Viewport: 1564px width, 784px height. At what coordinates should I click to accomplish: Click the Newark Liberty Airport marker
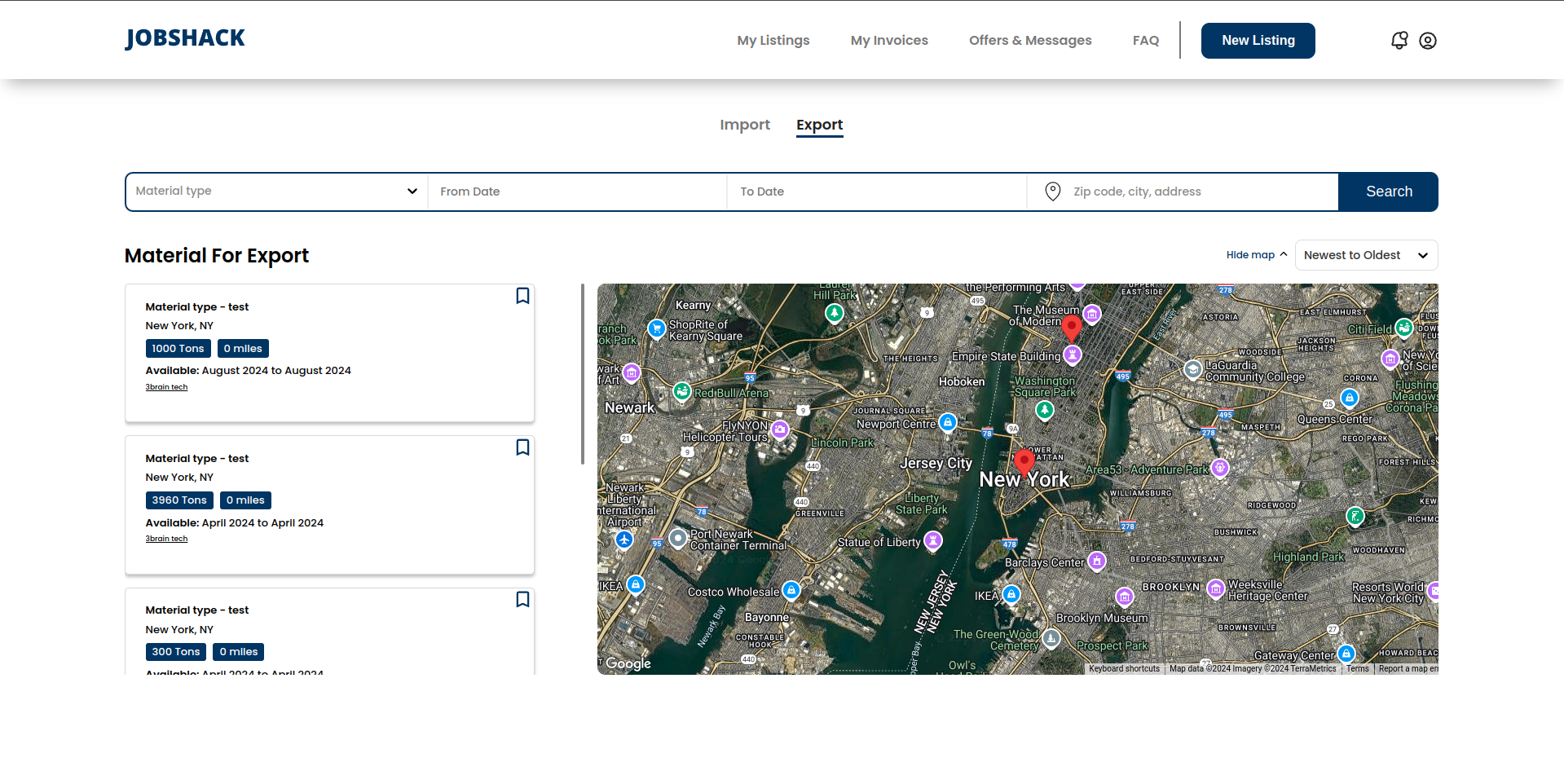click(624, 540)
